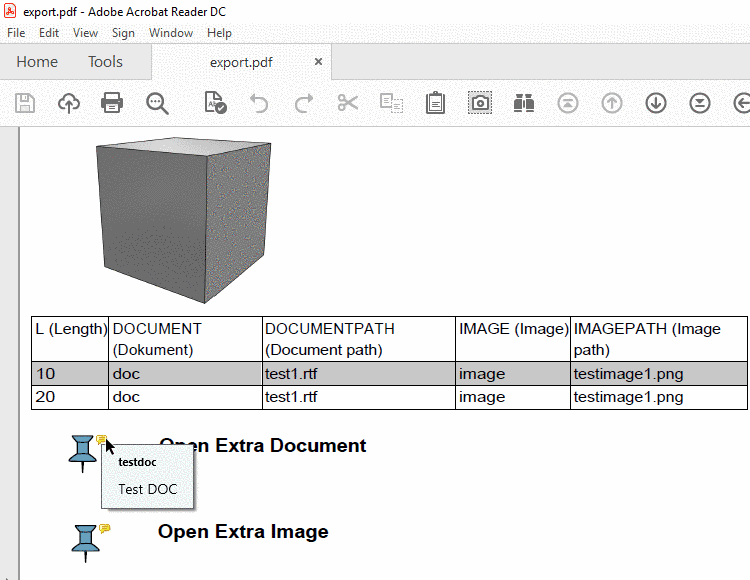Click the Save file icon

tap(25, 103)
